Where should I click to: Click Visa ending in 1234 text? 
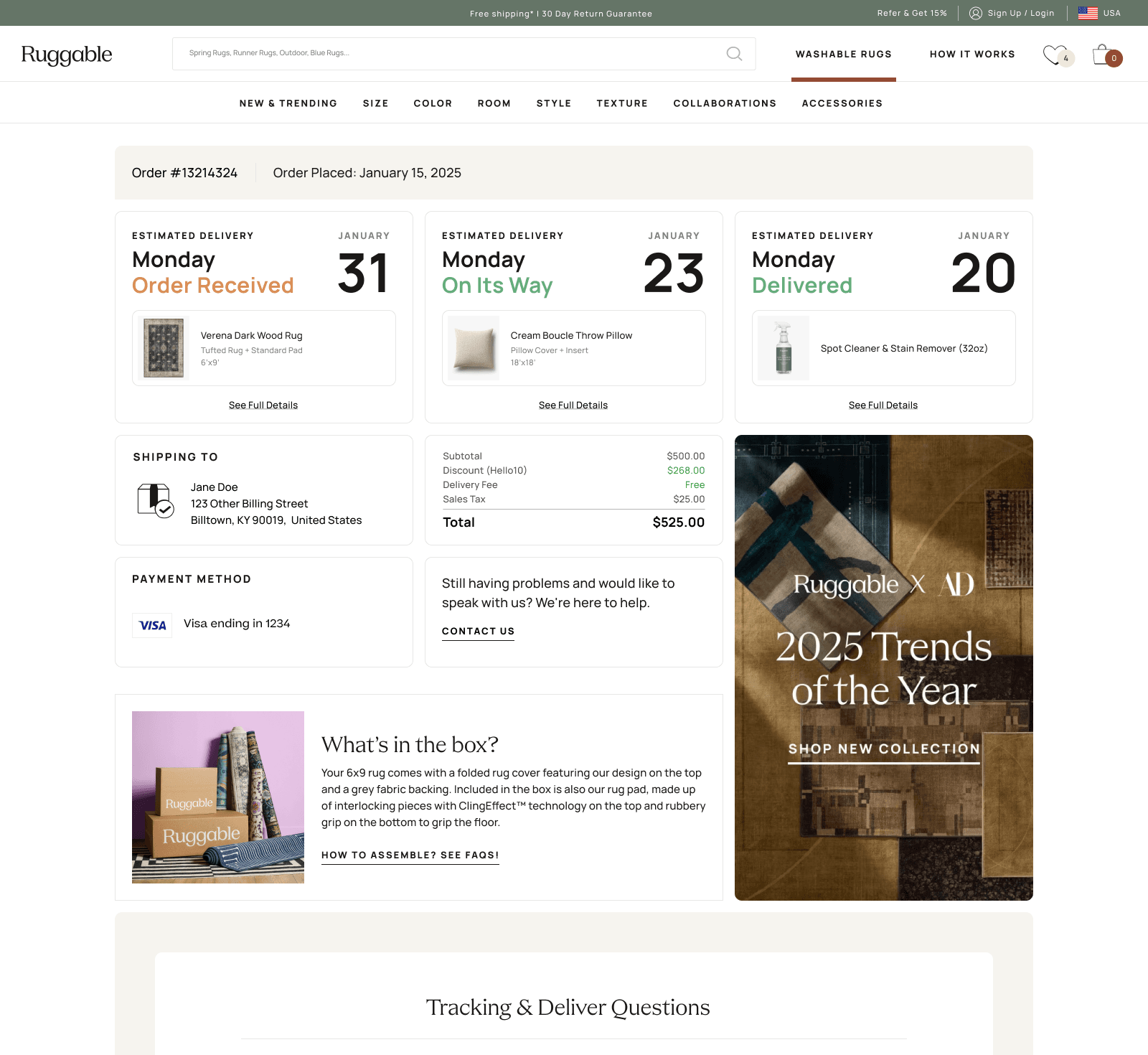(x=237, y=624)
